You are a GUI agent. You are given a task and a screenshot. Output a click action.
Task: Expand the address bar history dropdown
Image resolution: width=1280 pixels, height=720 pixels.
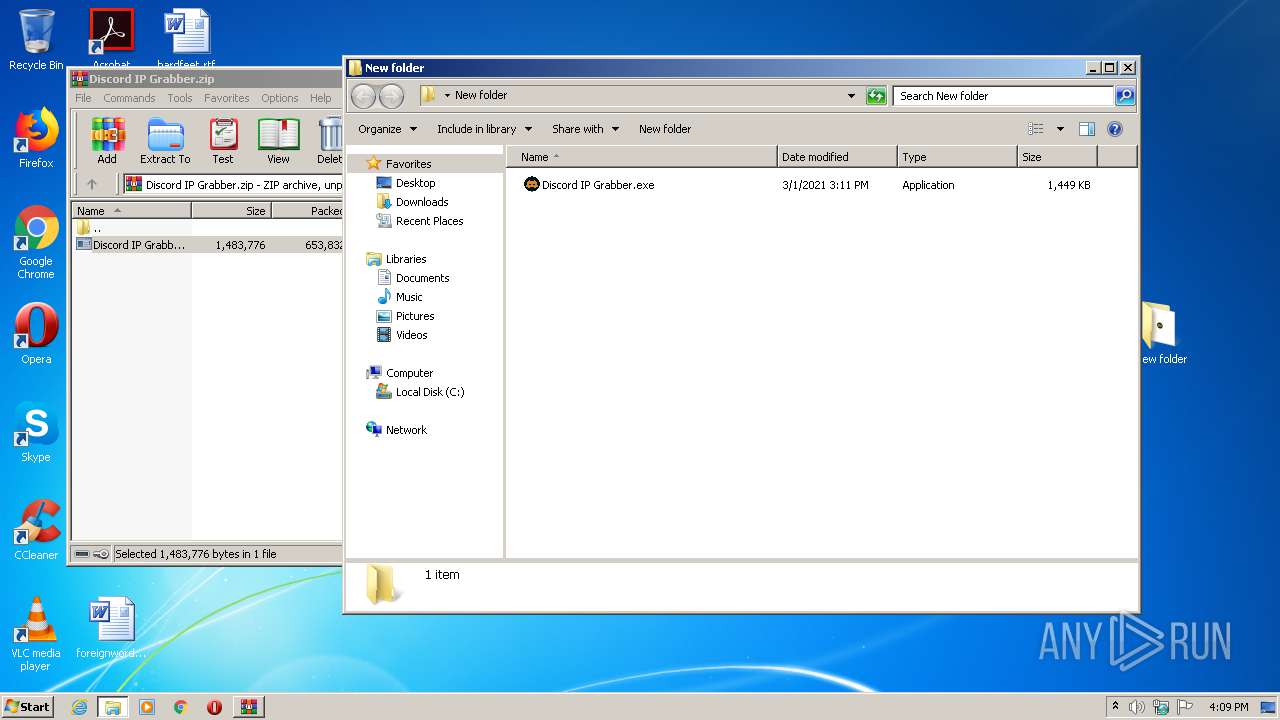[x=851, y=96]
